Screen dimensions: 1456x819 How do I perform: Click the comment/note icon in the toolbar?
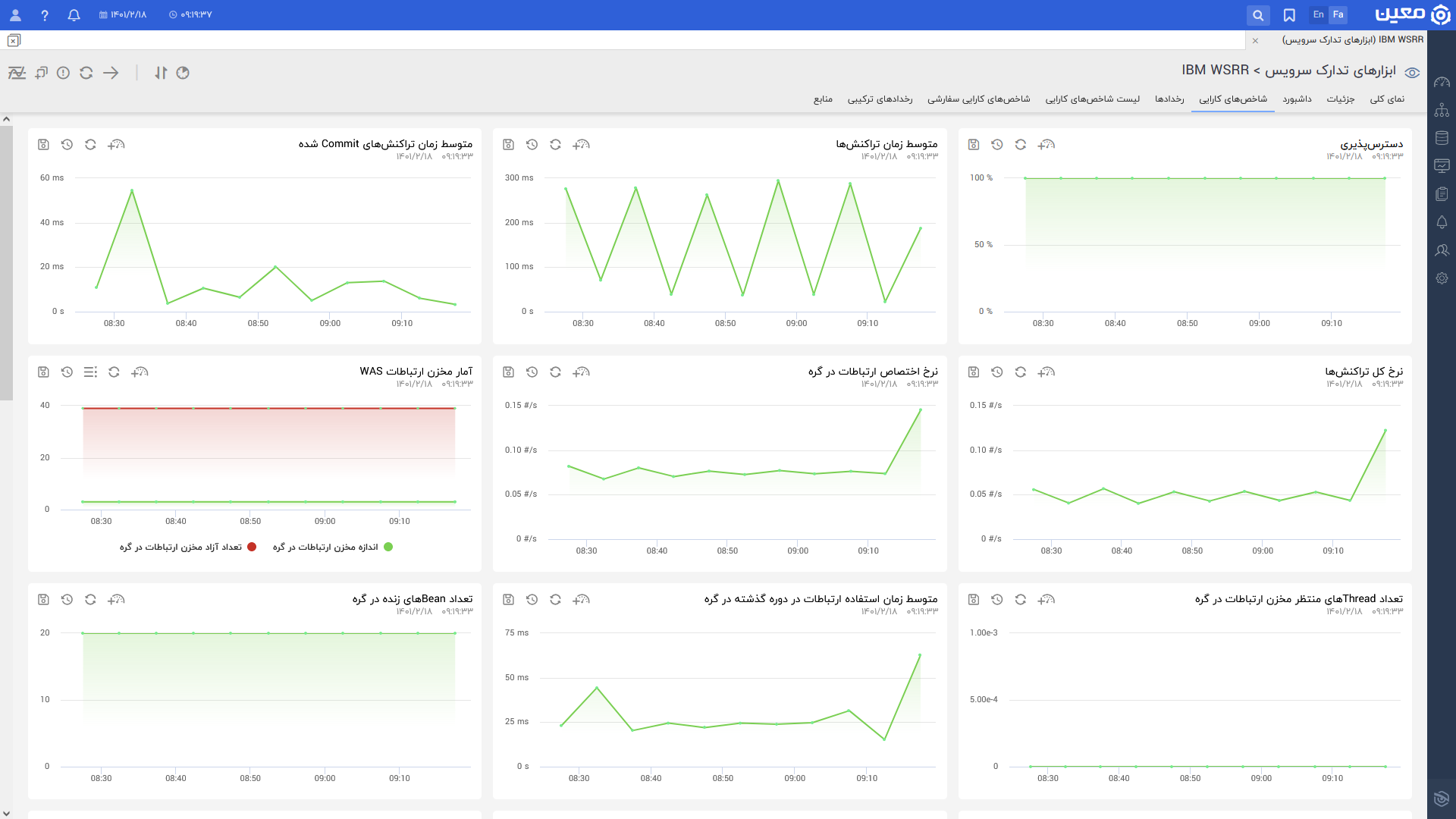41,73
